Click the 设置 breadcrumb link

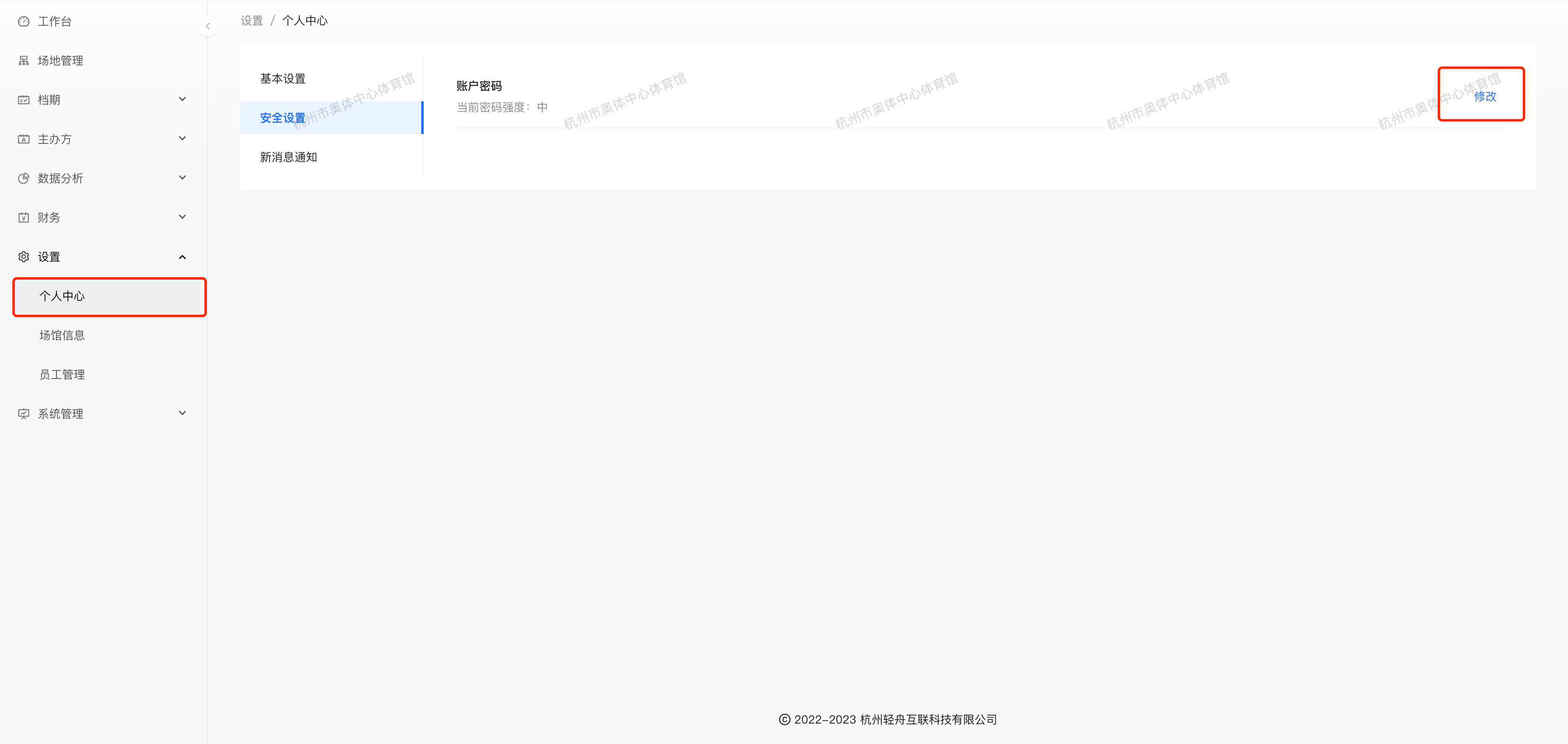(252, 21)
